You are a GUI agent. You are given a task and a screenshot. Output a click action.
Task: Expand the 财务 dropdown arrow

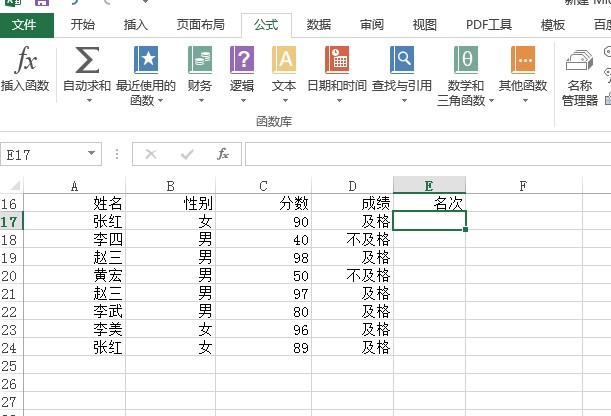pyautogui.click(x=201, y=100)
